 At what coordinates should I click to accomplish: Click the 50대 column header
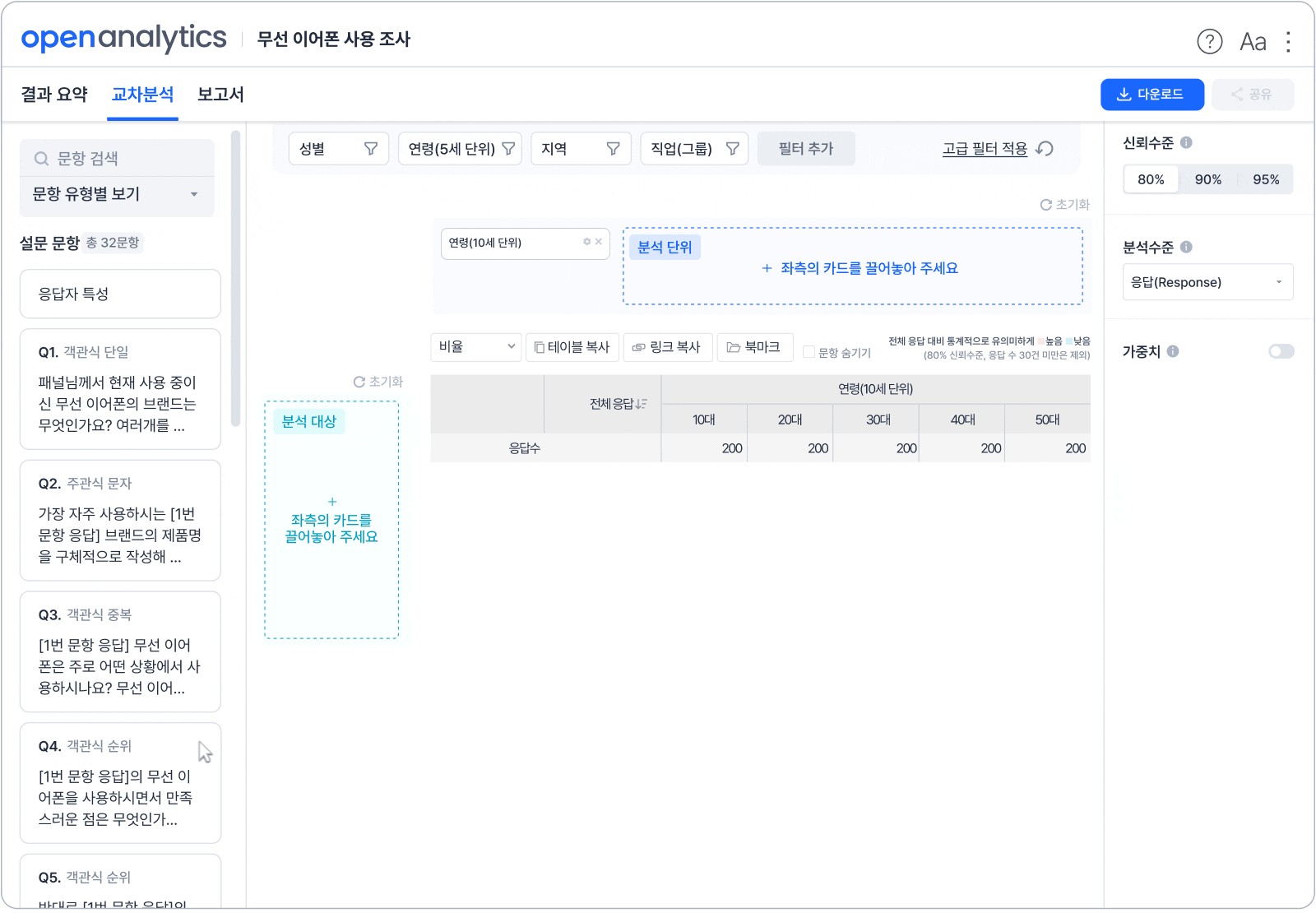1047,419
